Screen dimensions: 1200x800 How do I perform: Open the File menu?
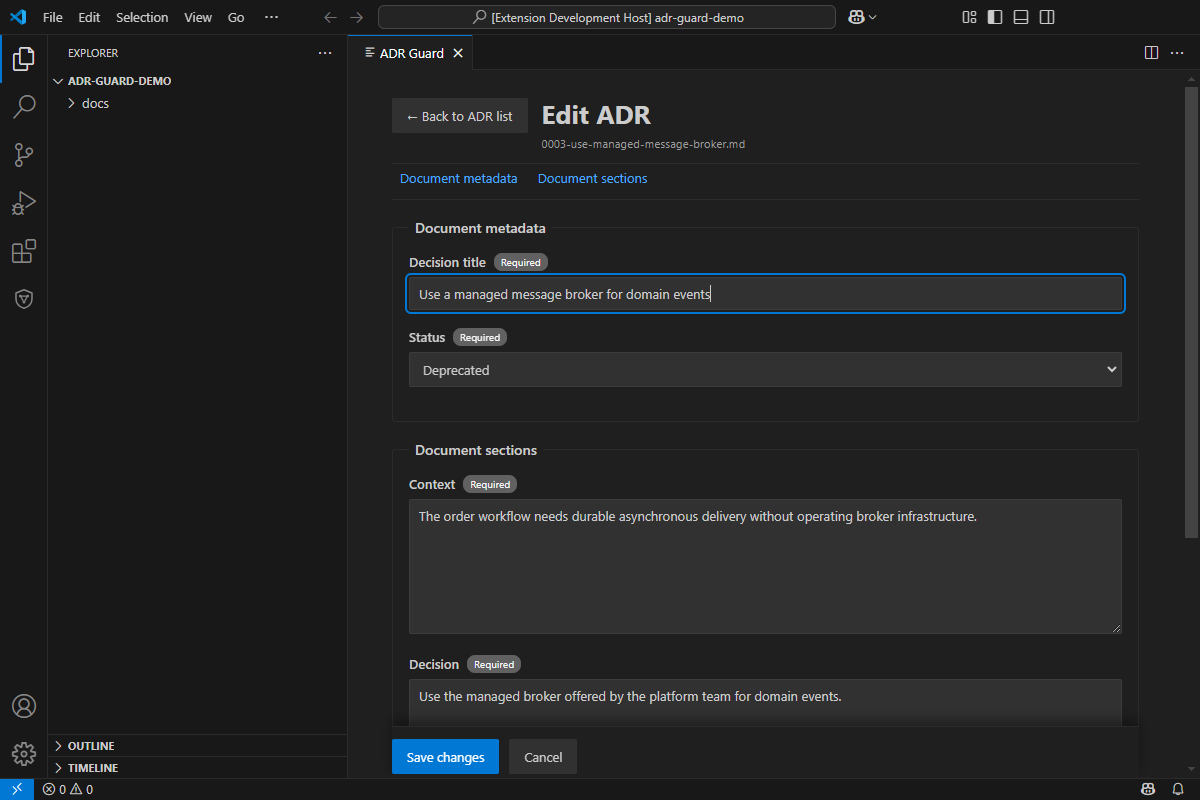(53, 17)
